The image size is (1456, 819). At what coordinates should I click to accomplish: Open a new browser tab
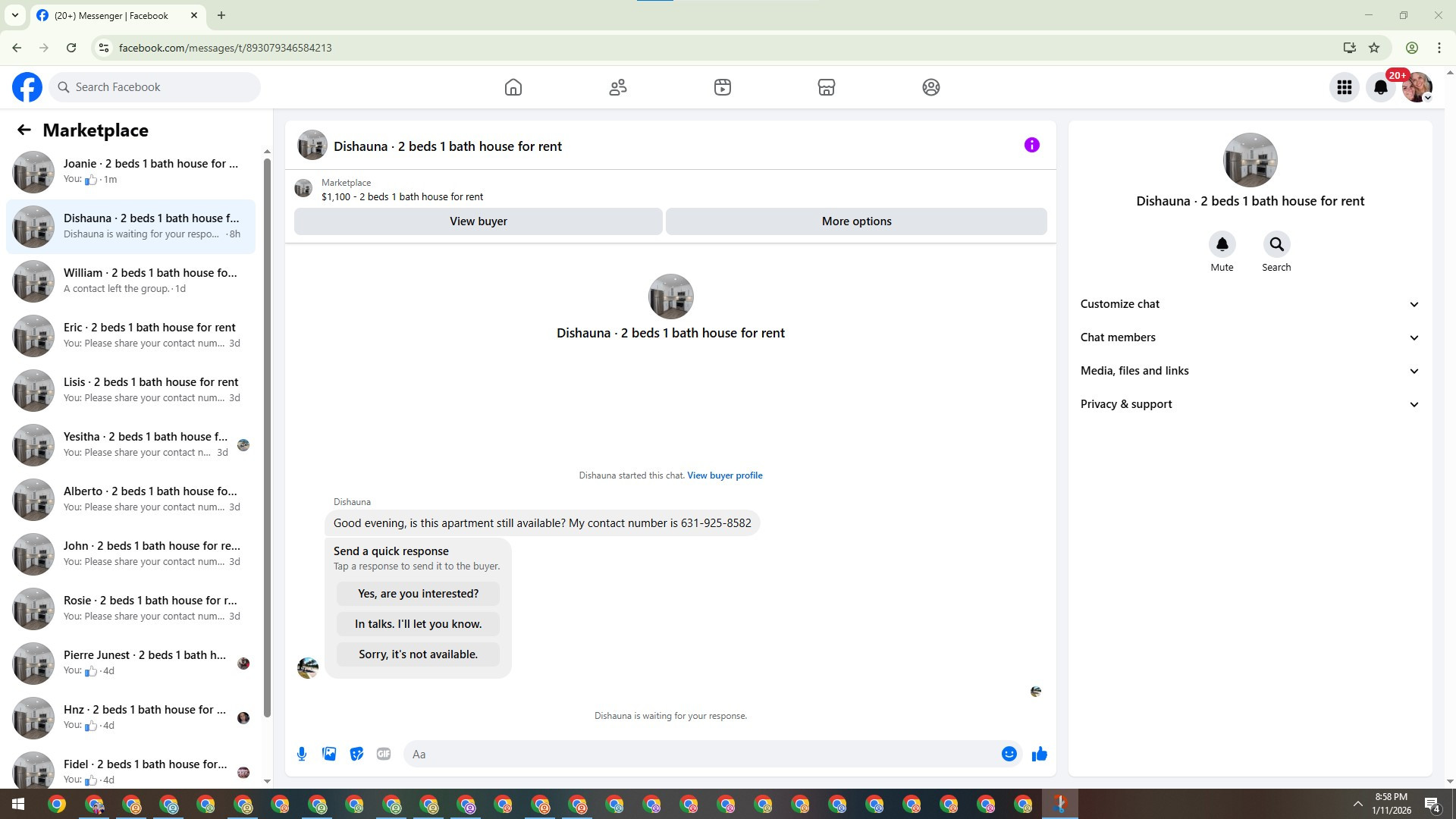(x=221, y=15)
